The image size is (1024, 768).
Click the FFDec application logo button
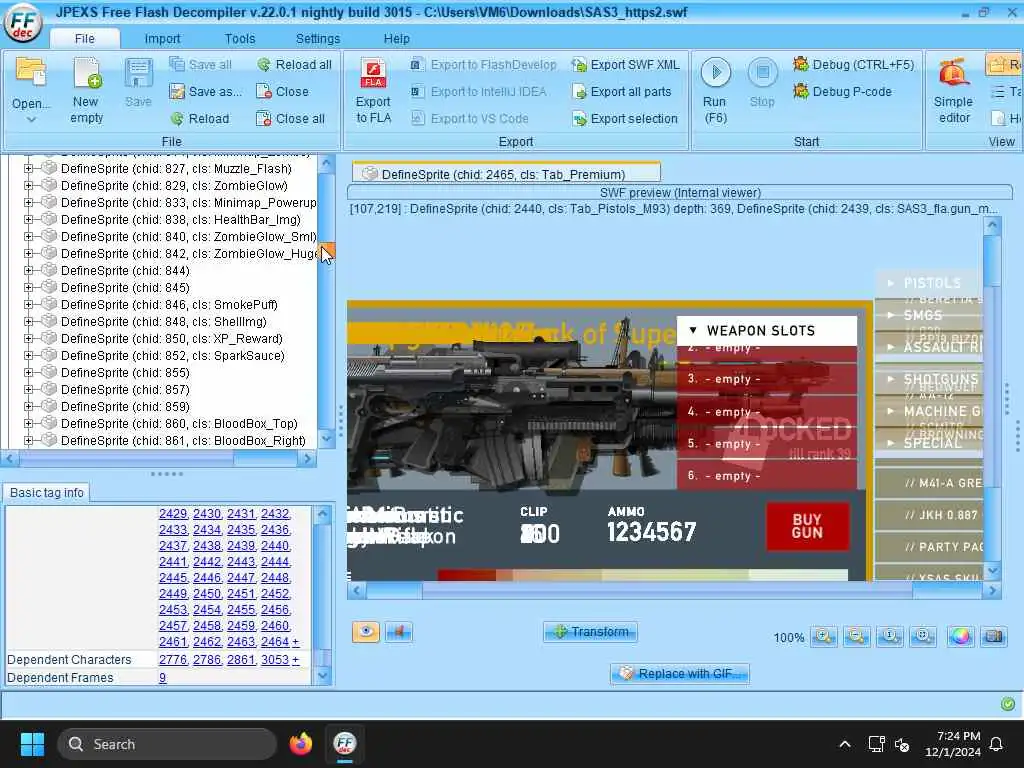pyautogui.click(x=23, y=24)
